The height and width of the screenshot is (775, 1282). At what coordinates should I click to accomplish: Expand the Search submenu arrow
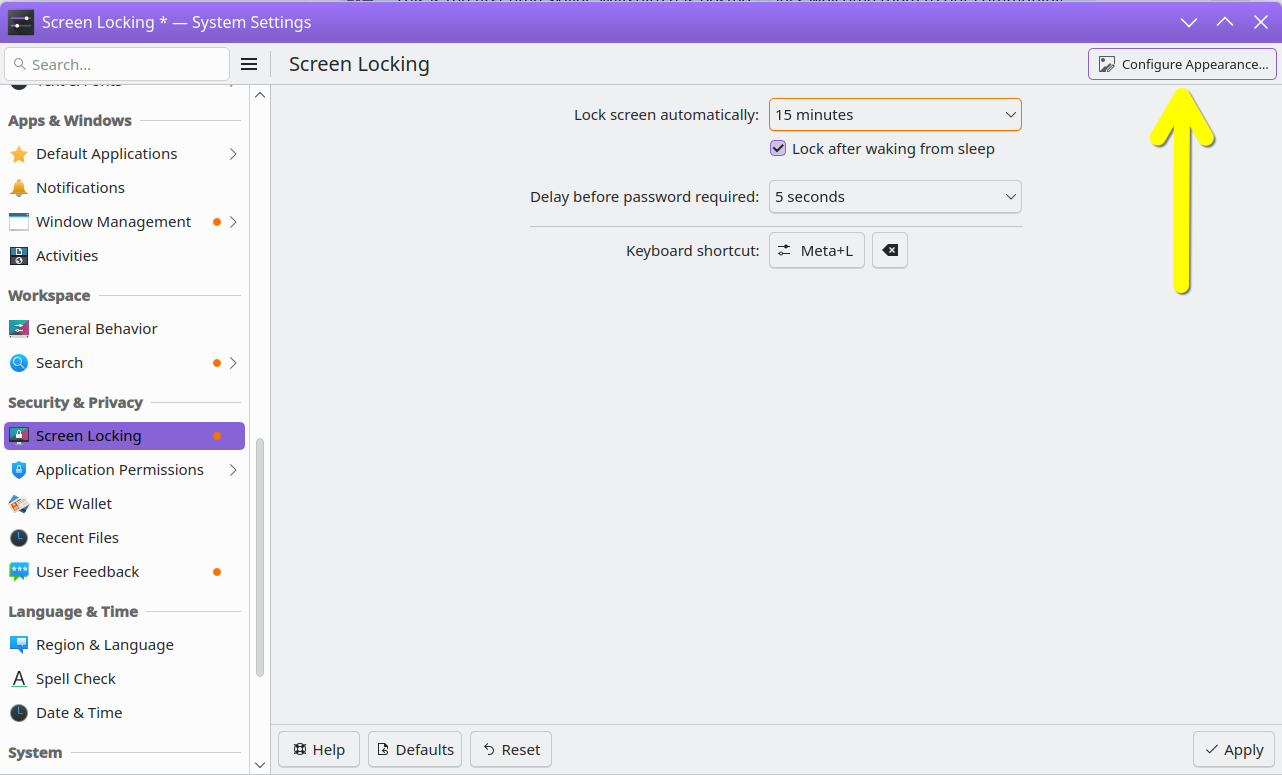(233, 363)
